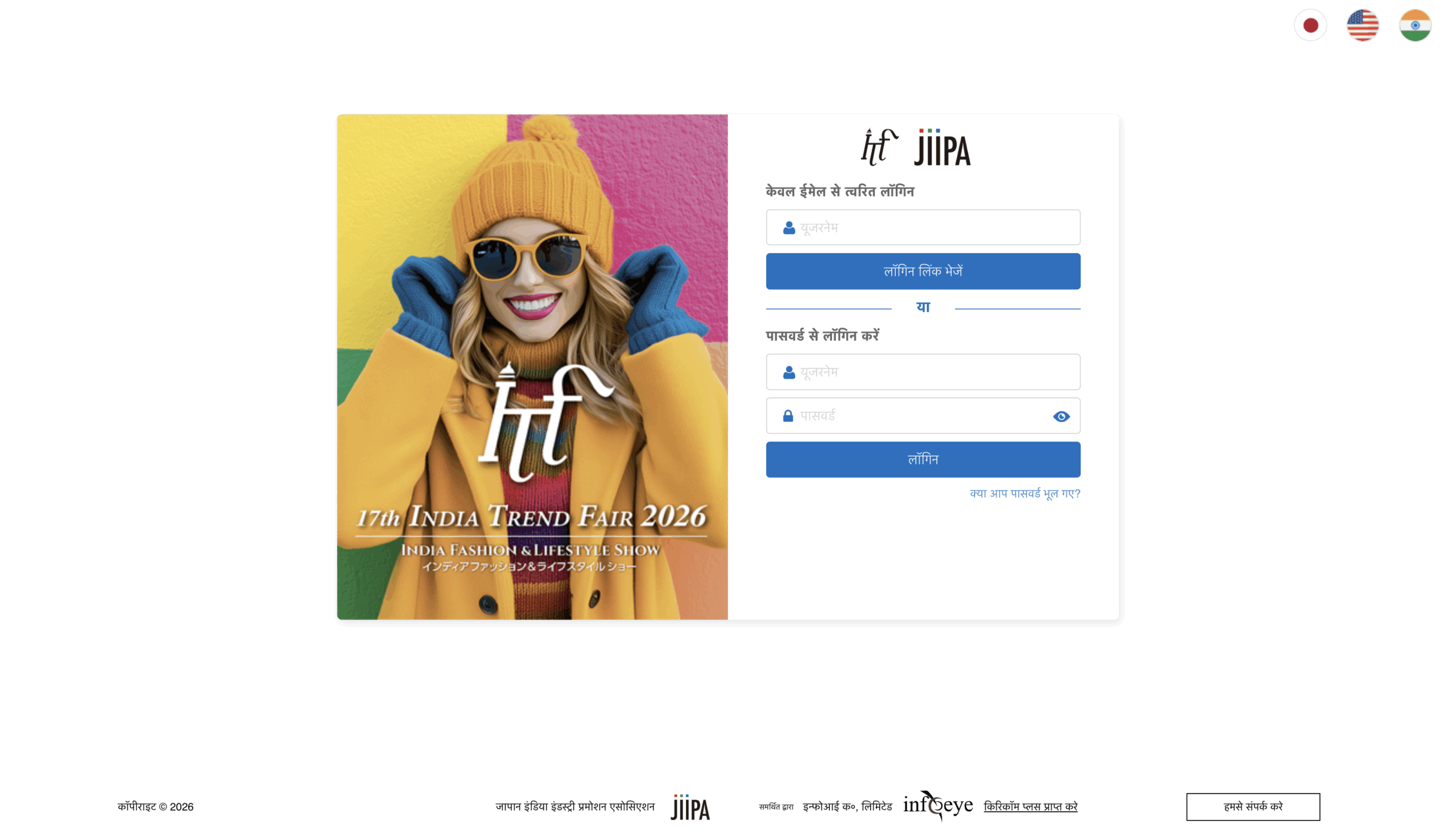Click the JIIPA logo in the footer
This screenshot has width=1456, height=833.
pos(690,807)
